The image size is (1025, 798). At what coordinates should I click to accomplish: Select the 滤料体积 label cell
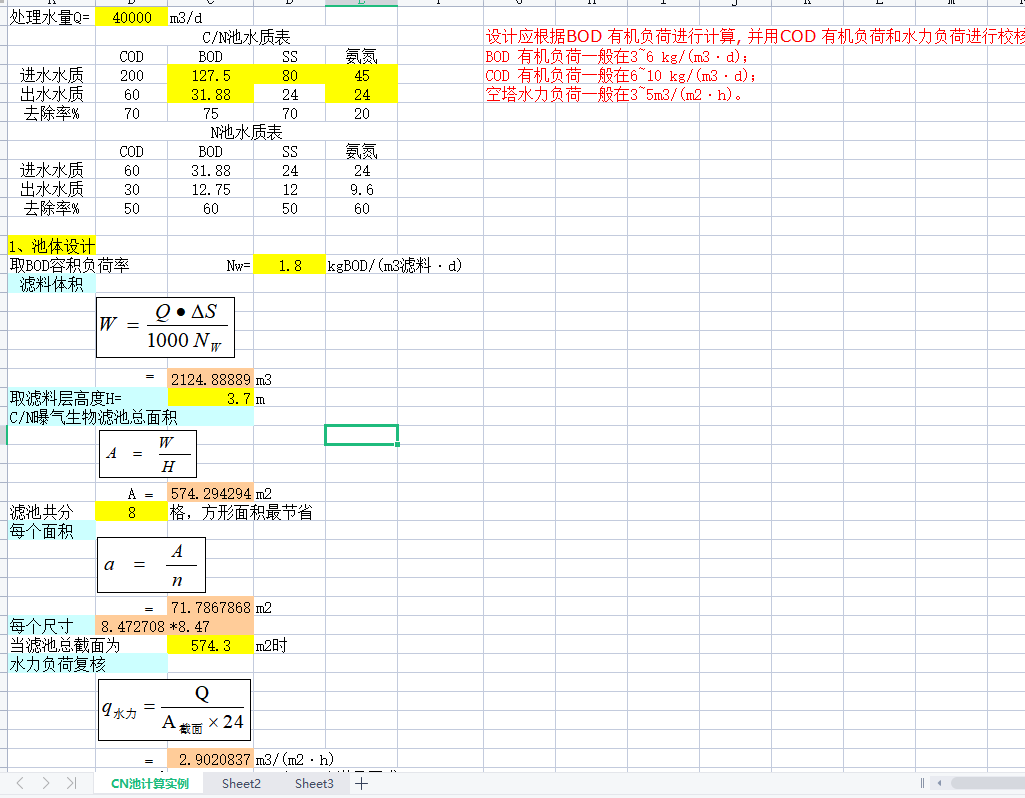[x=52, y=284]
